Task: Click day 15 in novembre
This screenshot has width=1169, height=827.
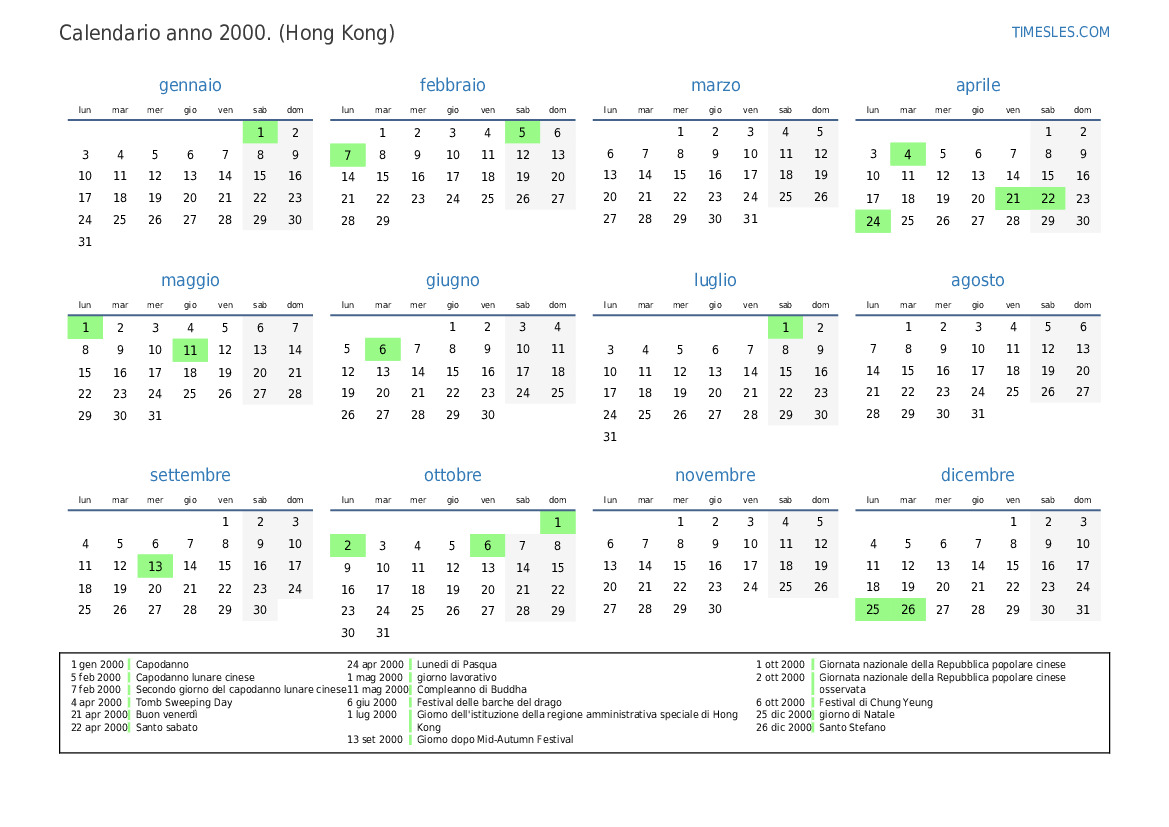Action: coord(680,565)
